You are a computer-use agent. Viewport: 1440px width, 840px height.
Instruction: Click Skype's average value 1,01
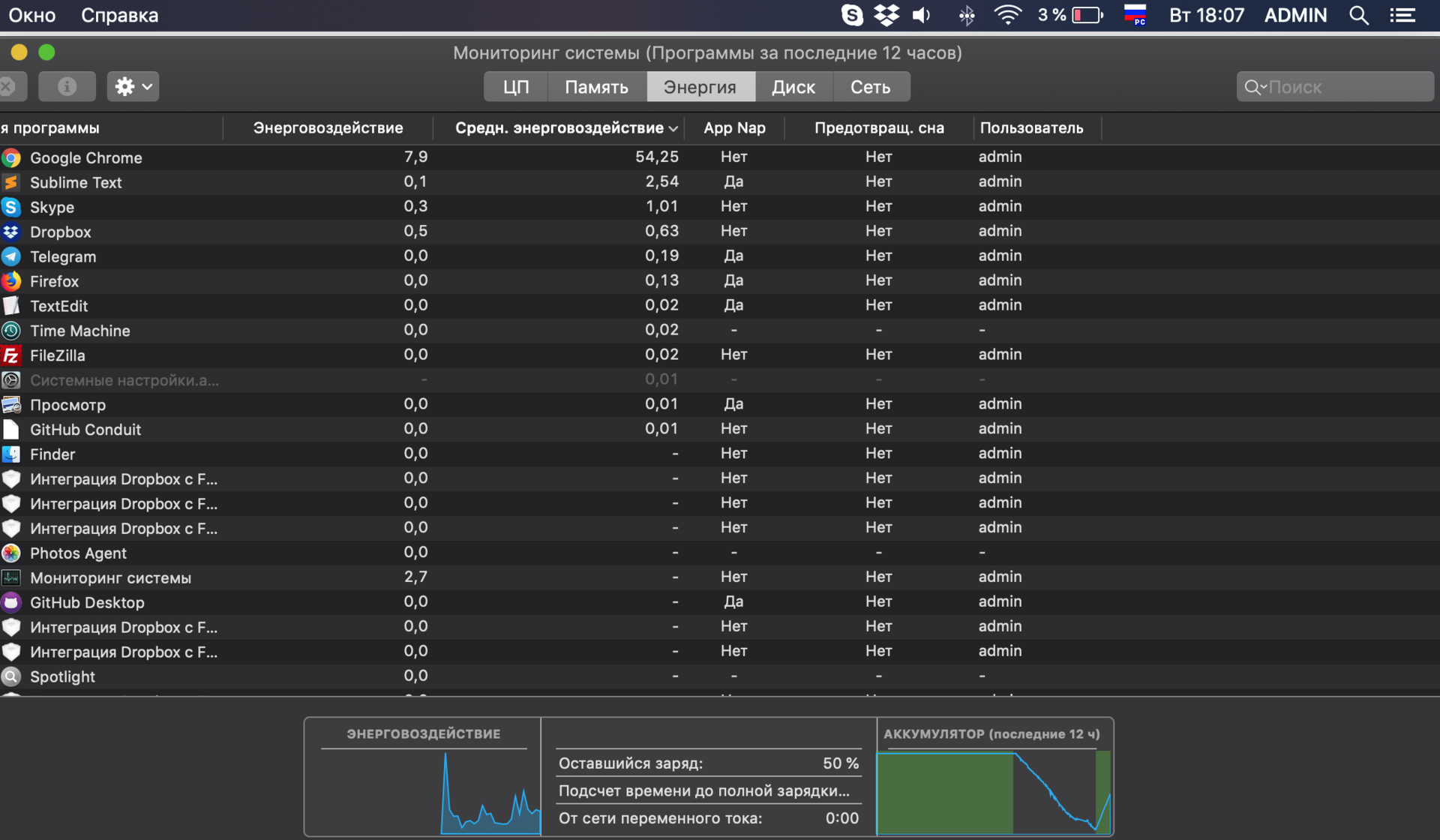point(661,206)
